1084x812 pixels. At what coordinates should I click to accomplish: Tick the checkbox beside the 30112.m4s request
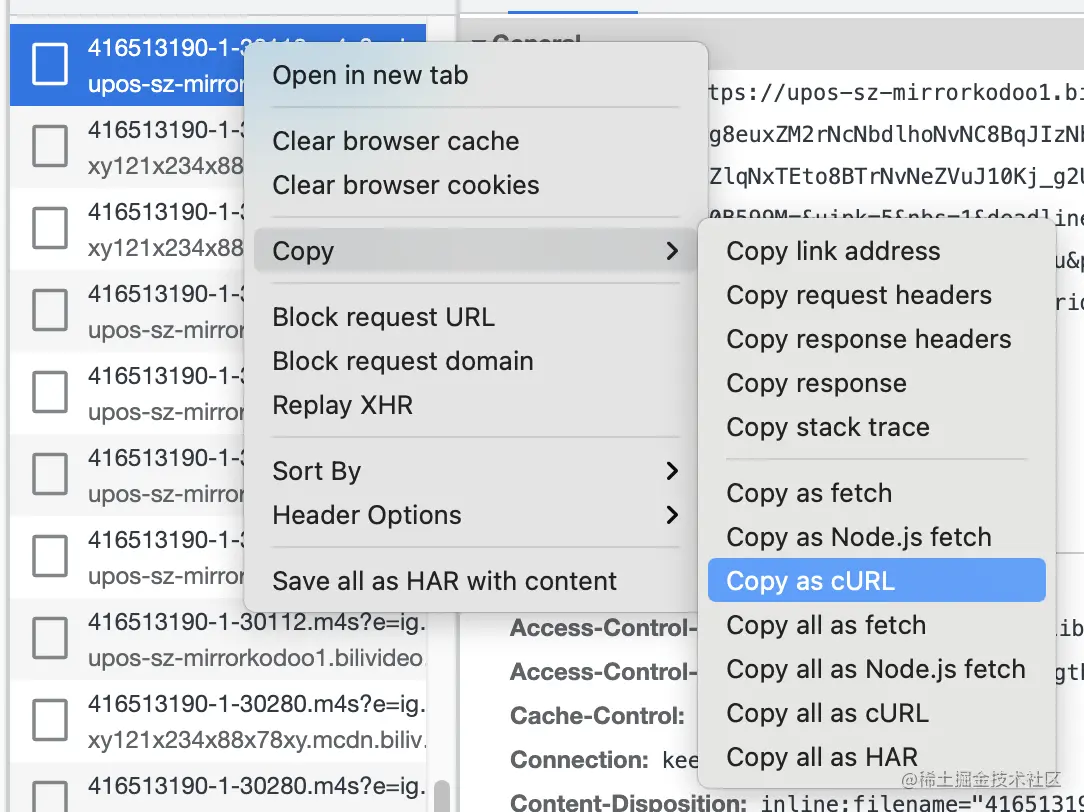point(50,638)
